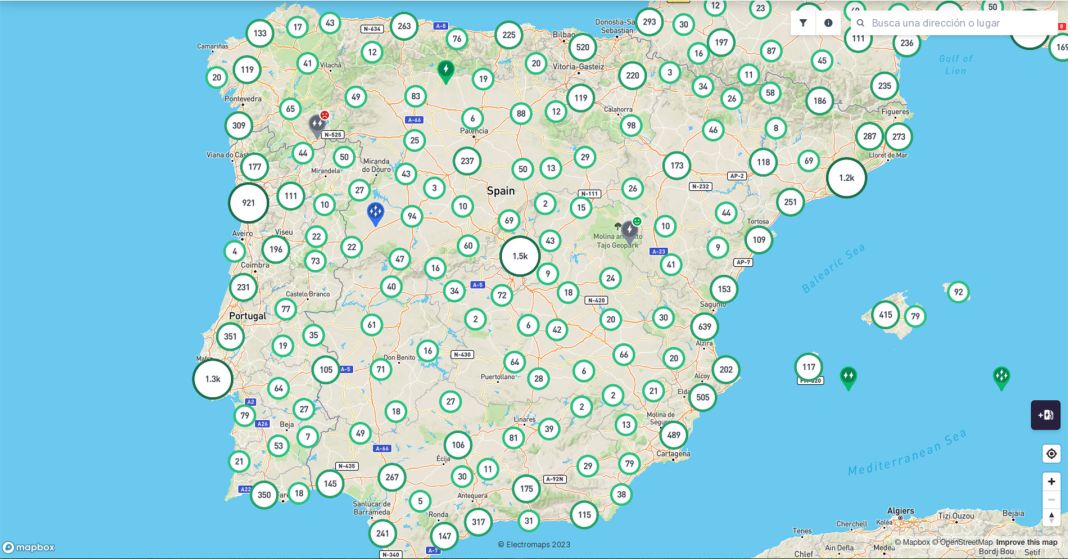Center map on my current location
The width and height of the screenshot is (1068, 559).
point(1051,454)
